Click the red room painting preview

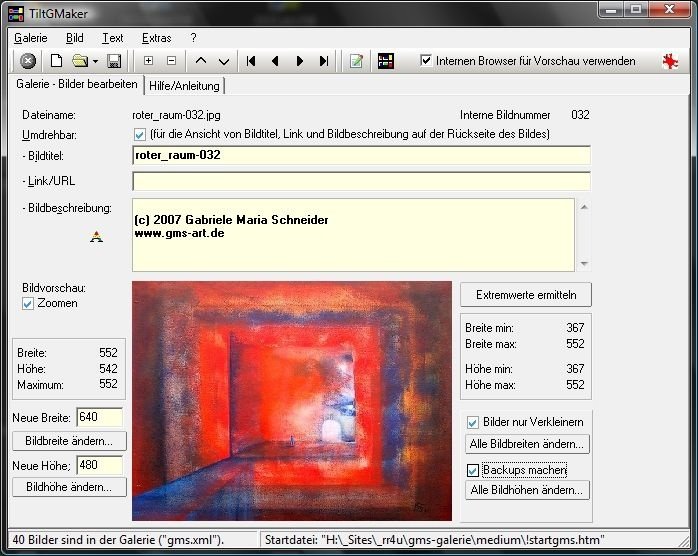coord(292,401)
